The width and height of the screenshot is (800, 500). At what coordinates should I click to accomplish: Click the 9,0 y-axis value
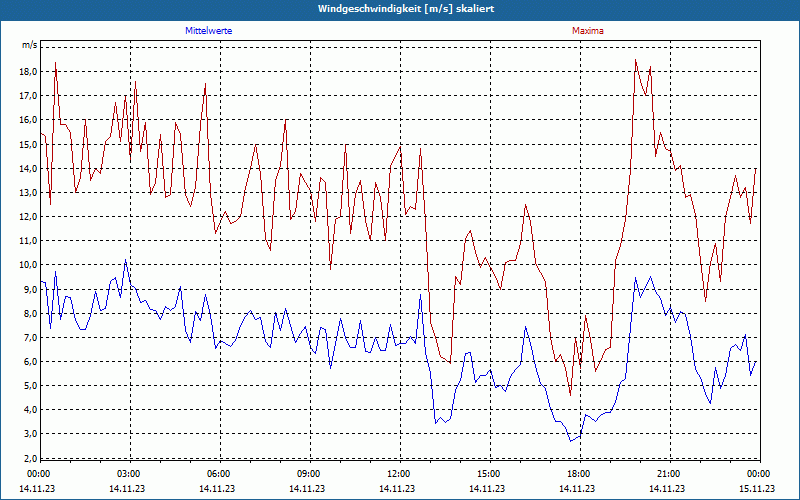[x=31, y=289]
